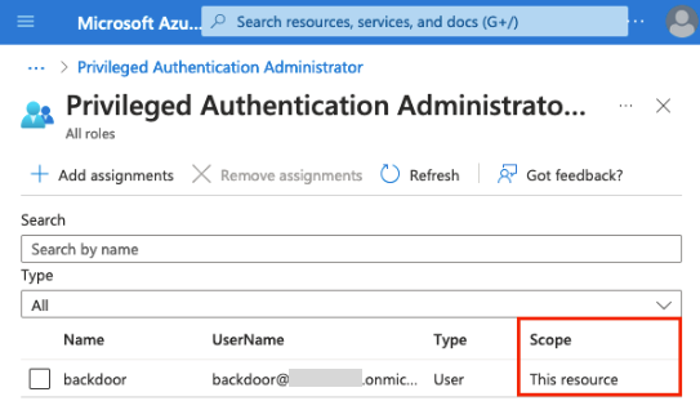Expand the breadcrumb ellipsis menu
Viewport: 700px width, 401px height.
tap(37, 67)
